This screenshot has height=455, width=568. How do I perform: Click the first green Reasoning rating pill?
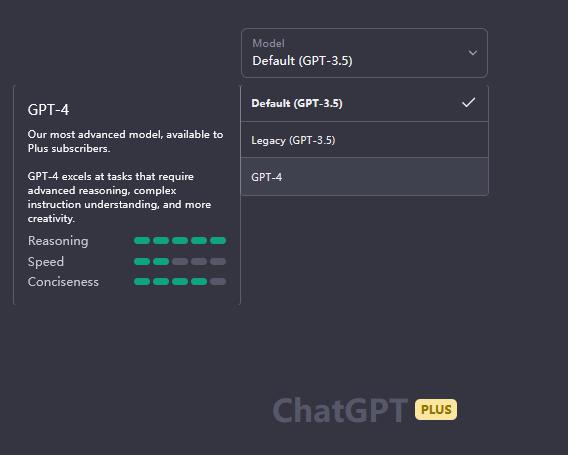142,241
